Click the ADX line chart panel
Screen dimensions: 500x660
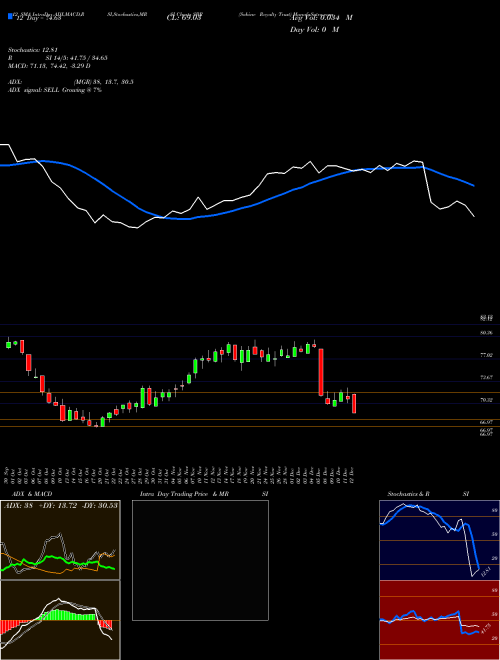click(x=60, y=540)
